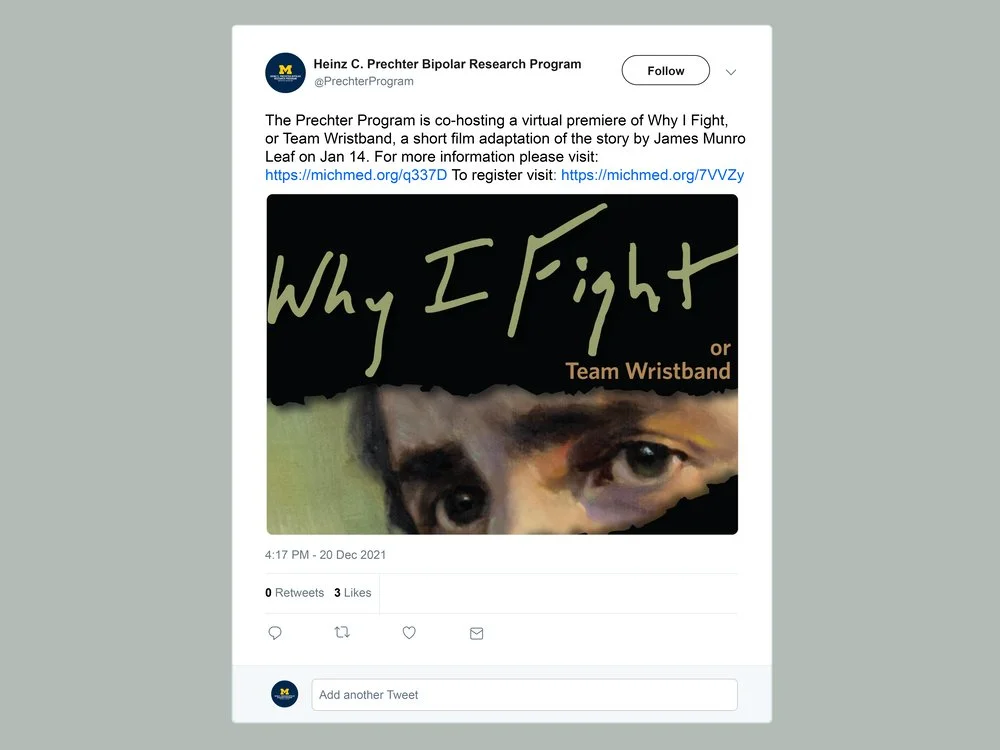
Task: Click the 4:17 PM tweet timestamp
Action: point(325,555)
